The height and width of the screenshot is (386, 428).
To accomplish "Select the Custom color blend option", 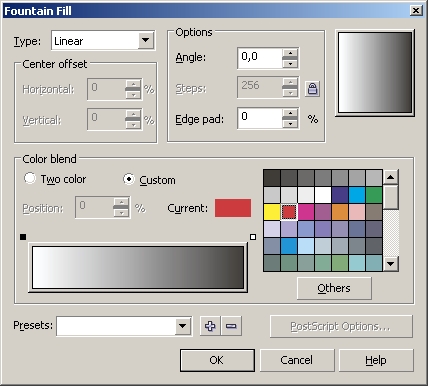I will pyautogui.click(x=129, y=179).
